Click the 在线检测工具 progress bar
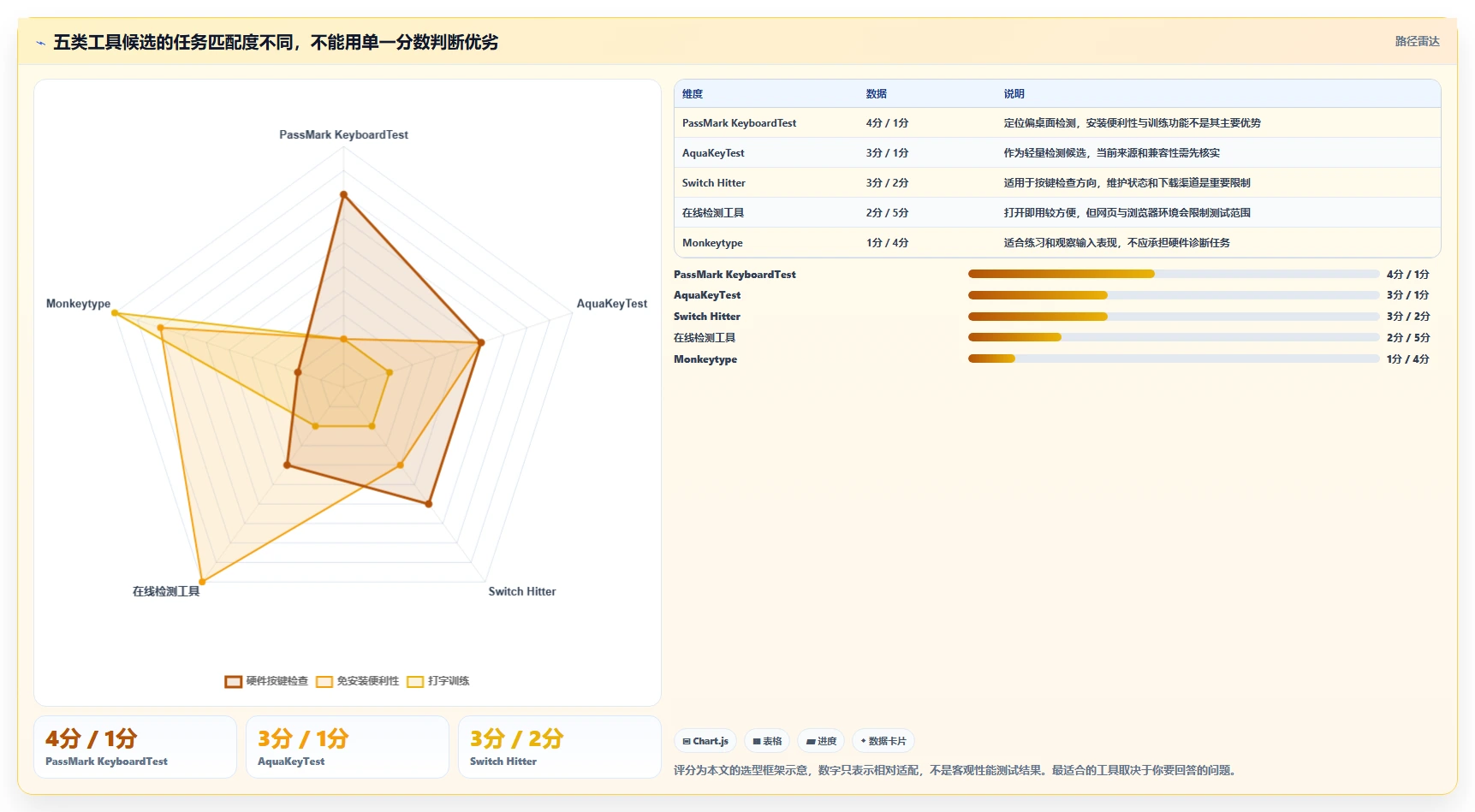 pyautogui.click(x=1174, y=337)
